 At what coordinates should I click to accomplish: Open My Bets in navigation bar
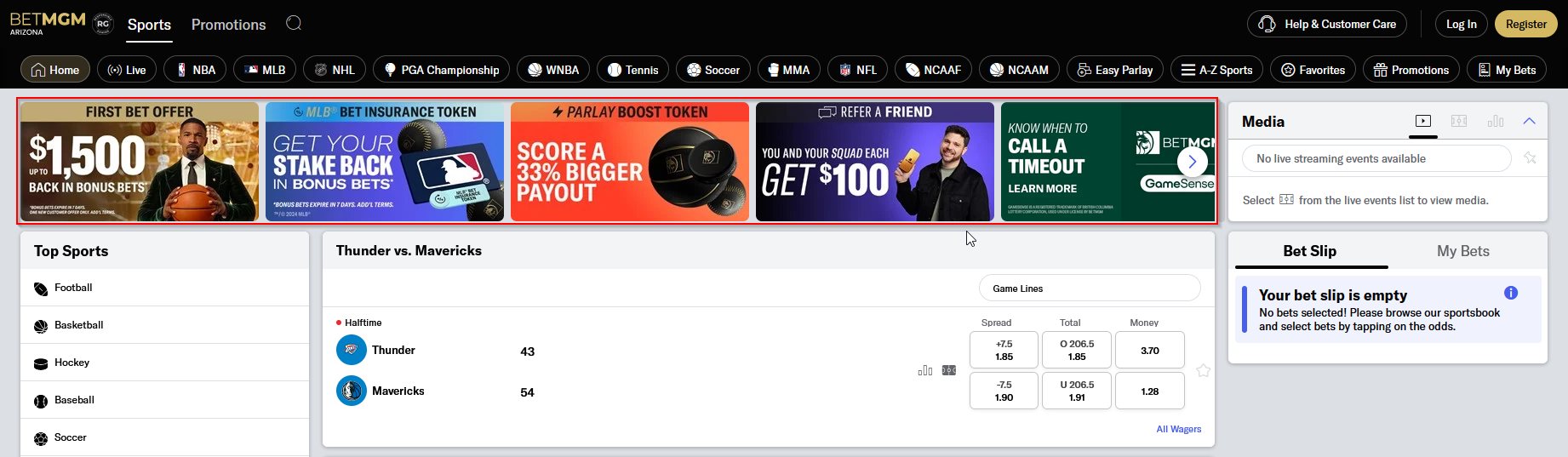click(1507, 70)
